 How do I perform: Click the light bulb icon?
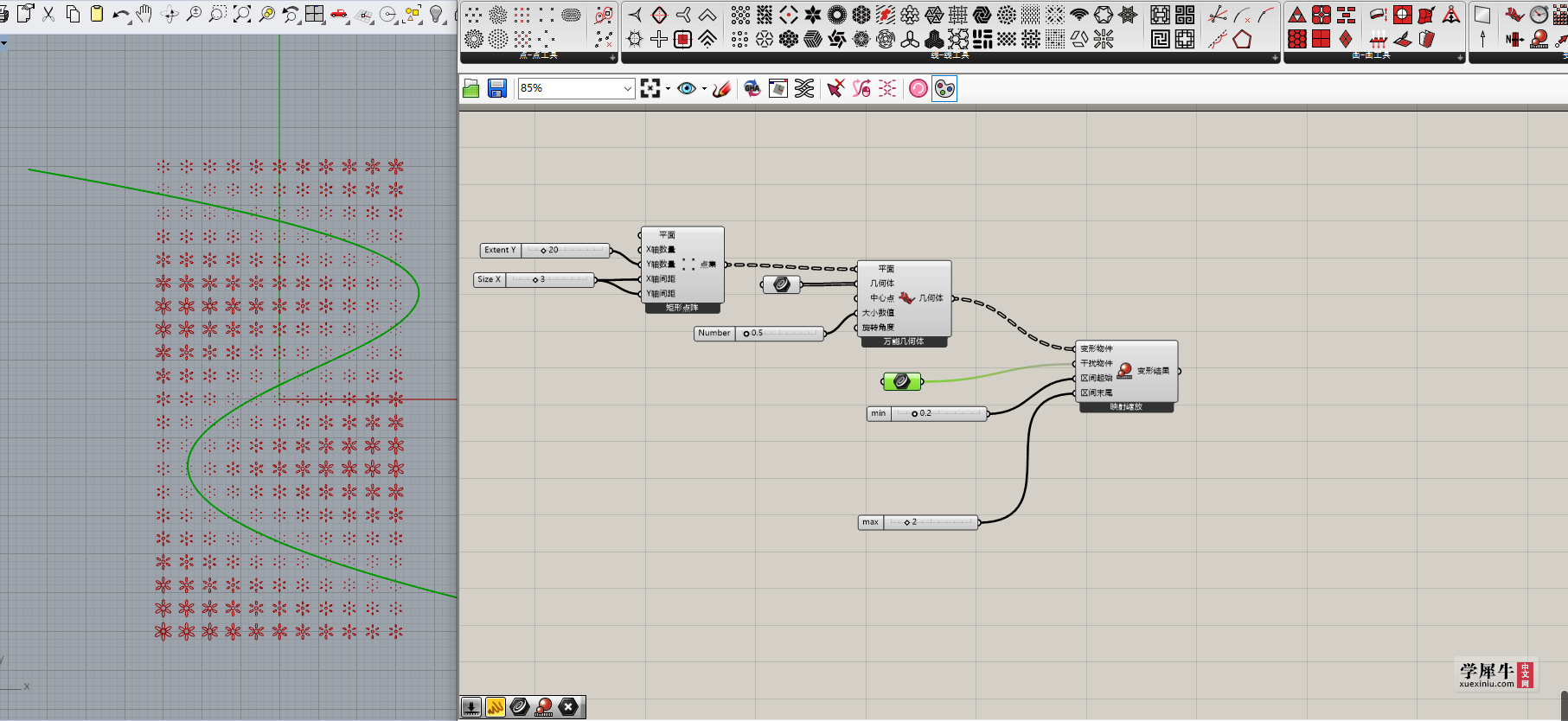point(437,14)
